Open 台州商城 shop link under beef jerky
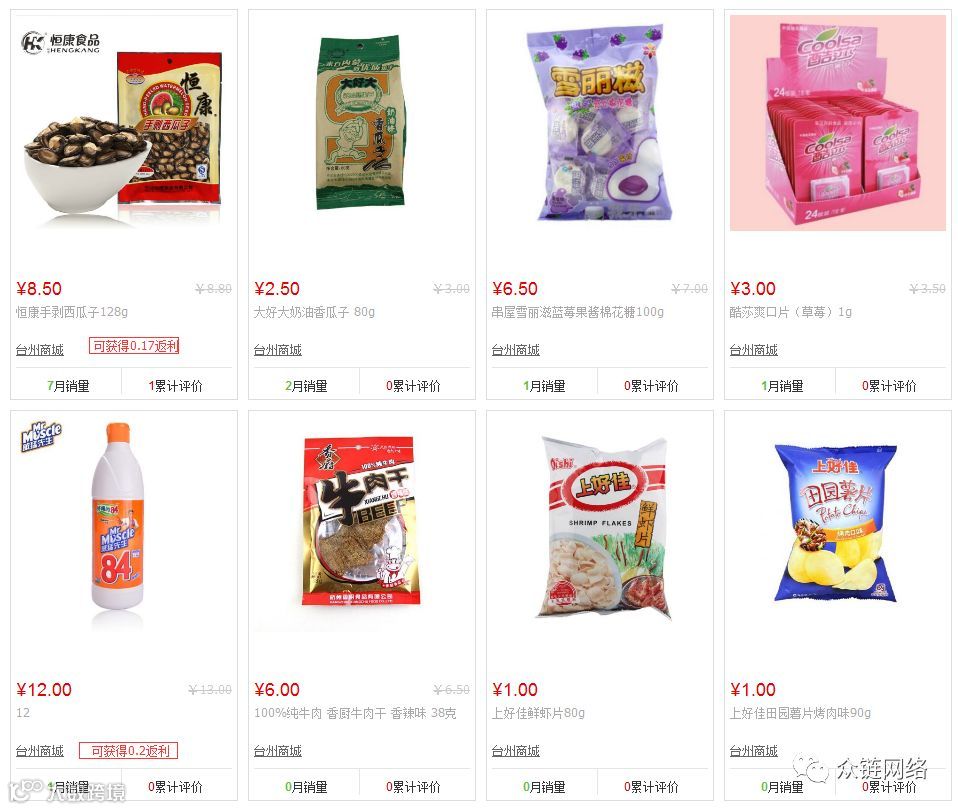This screenshot has height=810, width=958. [x=278, y=751]
